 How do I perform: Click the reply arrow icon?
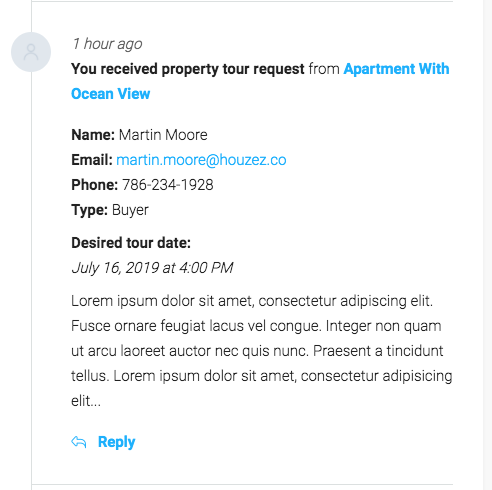79,442
